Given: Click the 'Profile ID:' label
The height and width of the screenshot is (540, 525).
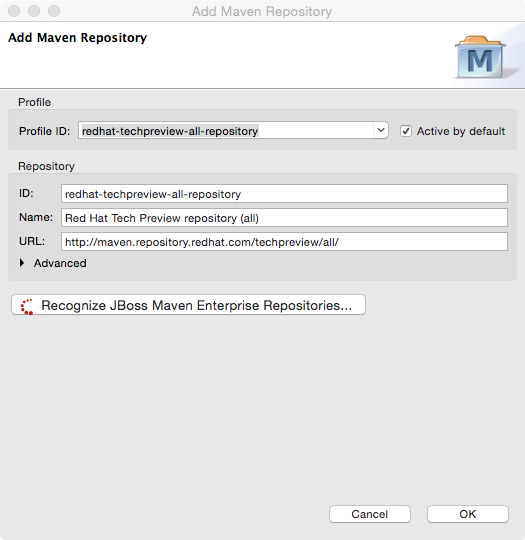Looking at the screenshot, I should [44, 131].
